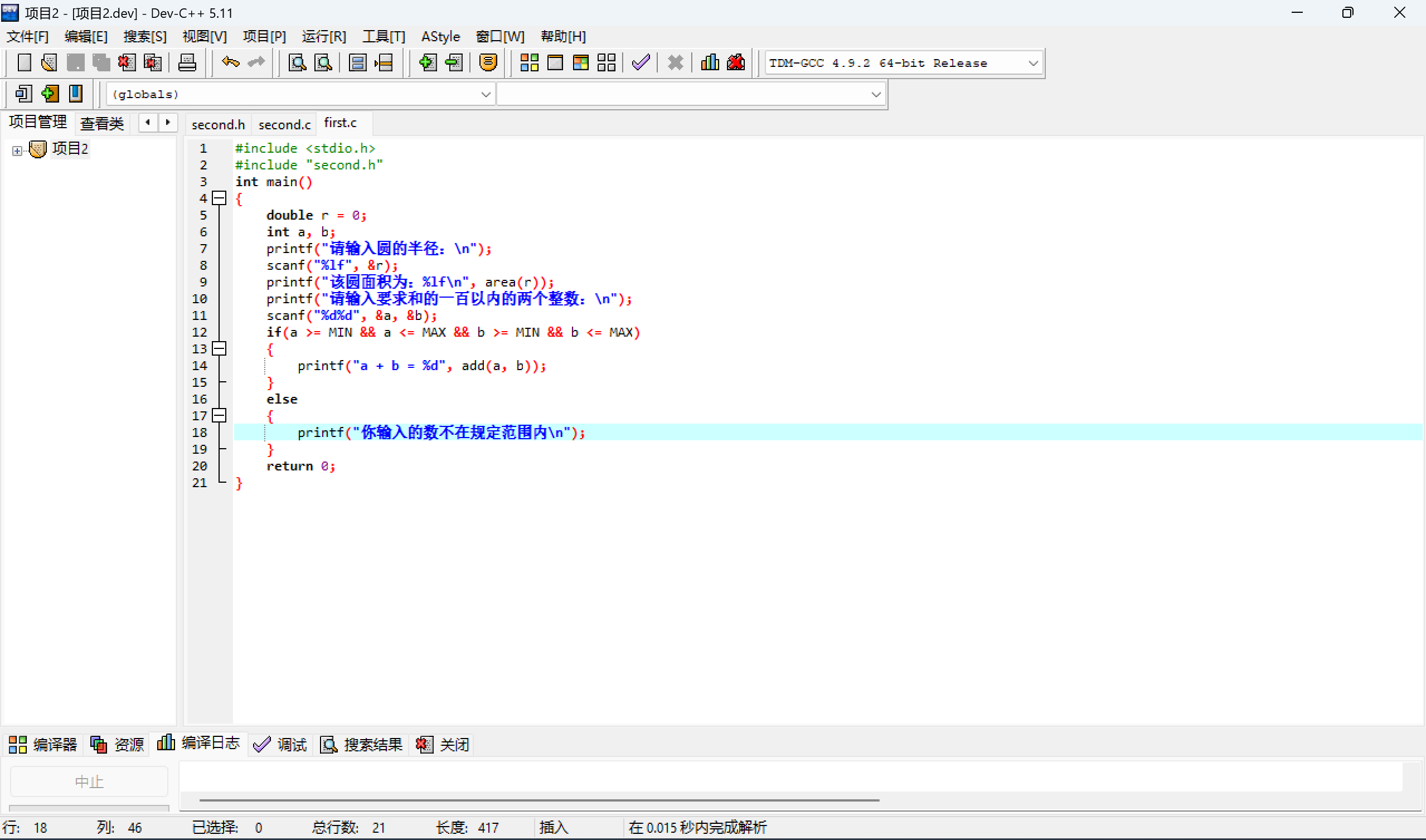
Task: Collapse the if block at line 13
Action: pyautogui.click(x=219, y=349)
